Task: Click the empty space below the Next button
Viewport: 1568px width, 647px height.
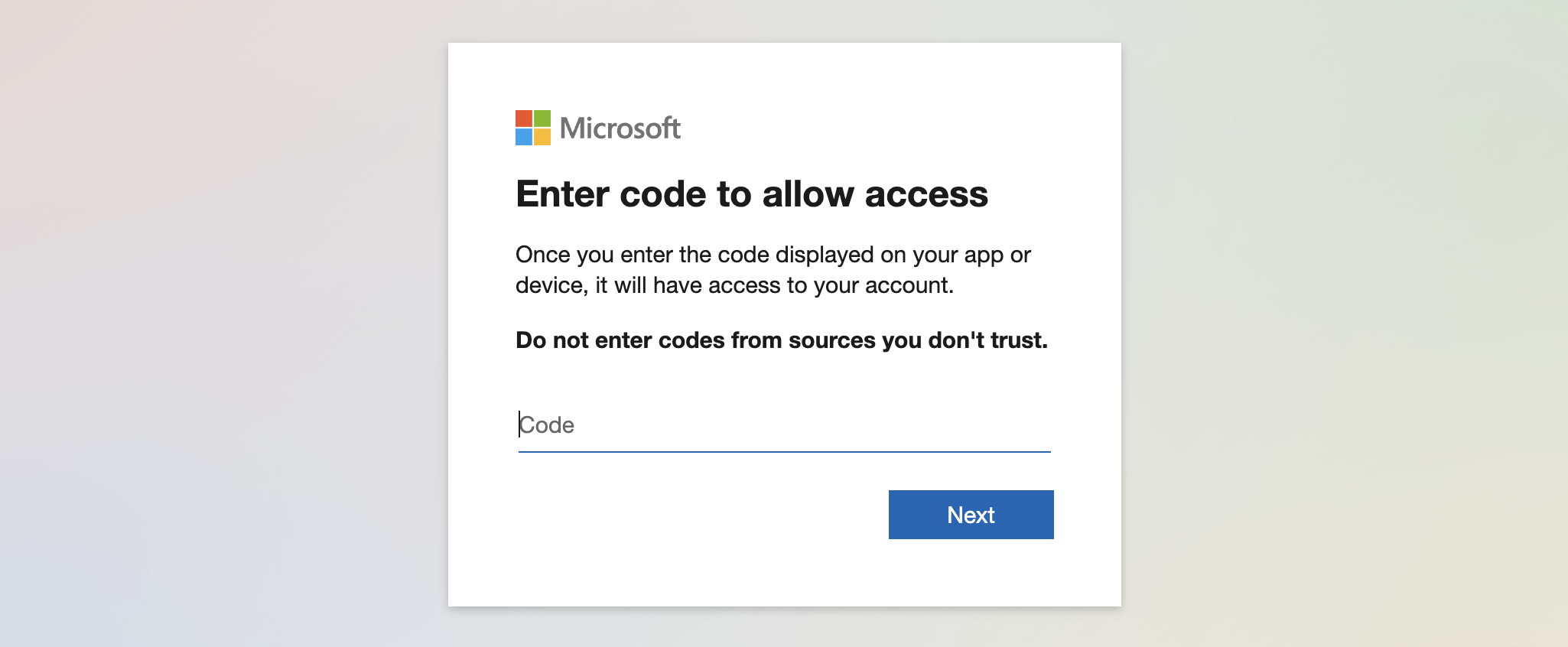Action: tap(970, 574)
